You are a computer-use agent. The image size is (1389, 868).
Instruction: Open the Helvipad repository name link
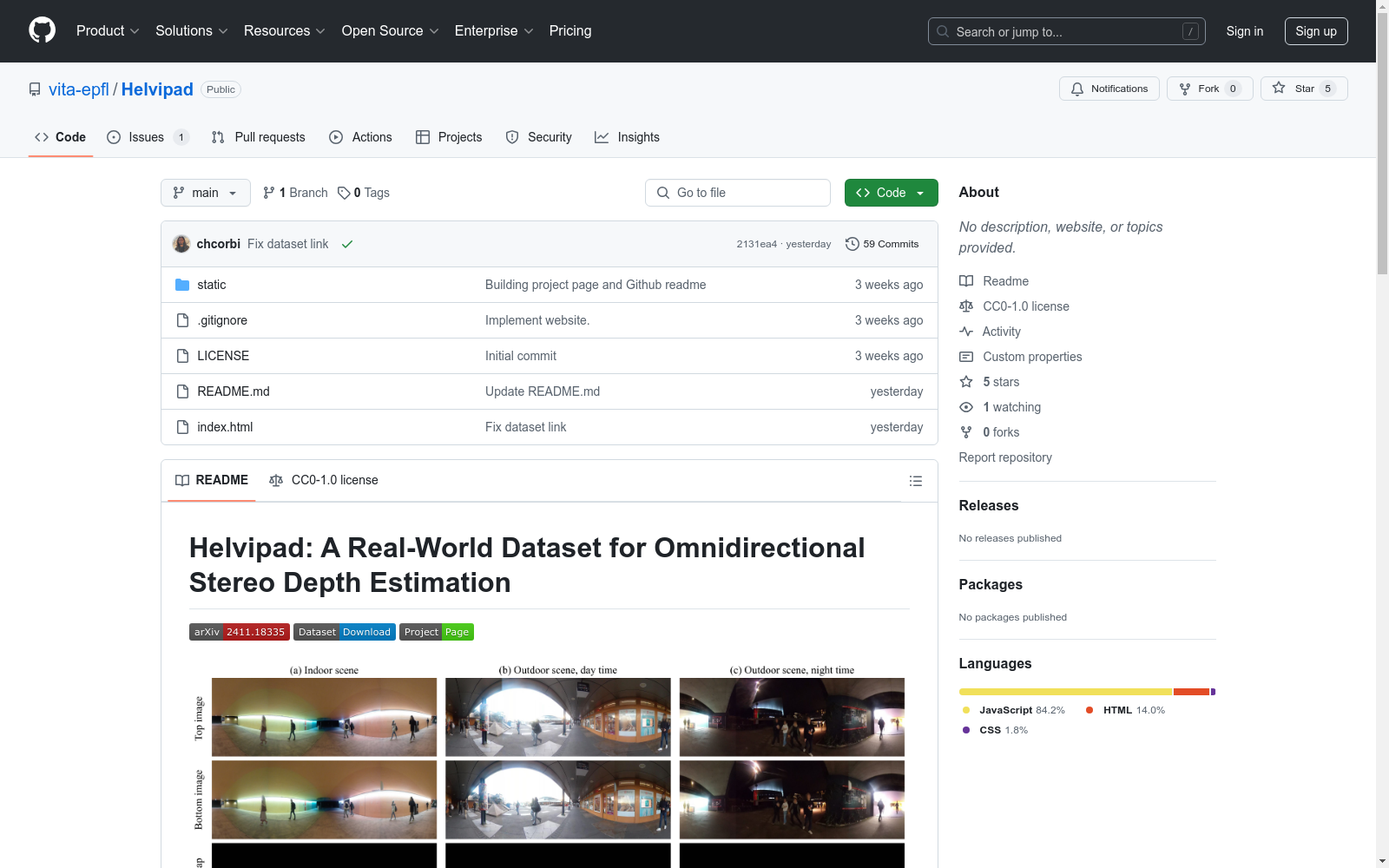[157, 89]
